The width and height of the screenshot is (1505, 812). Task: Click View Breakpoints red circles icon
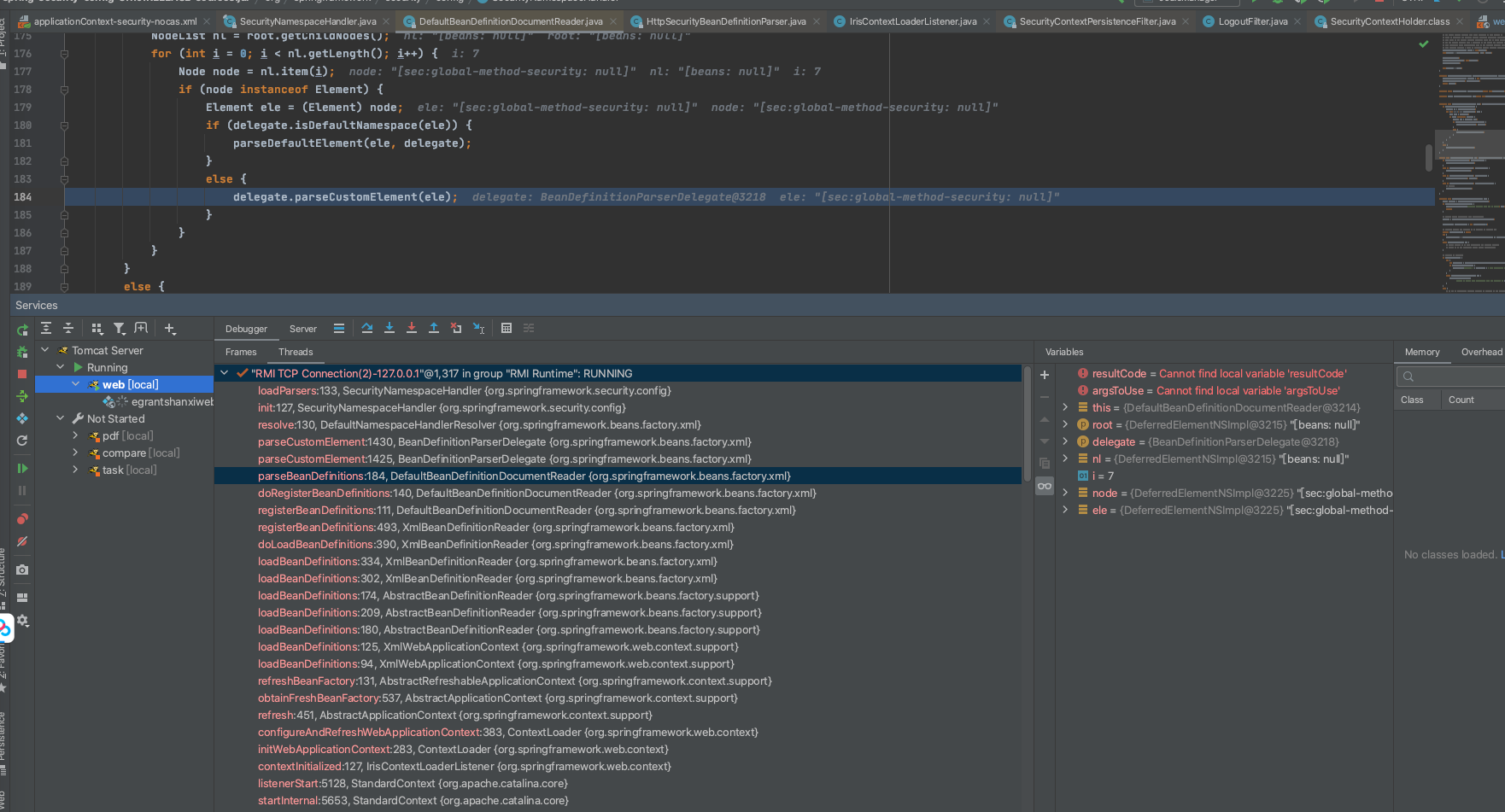[22, 519]
